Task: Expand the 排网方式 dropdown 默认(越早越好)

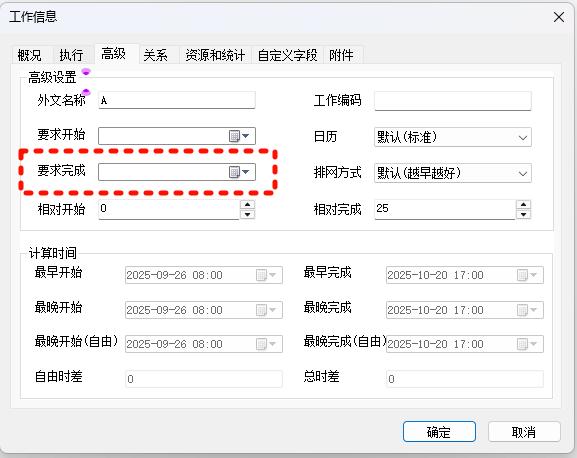Action: point(453,173)
